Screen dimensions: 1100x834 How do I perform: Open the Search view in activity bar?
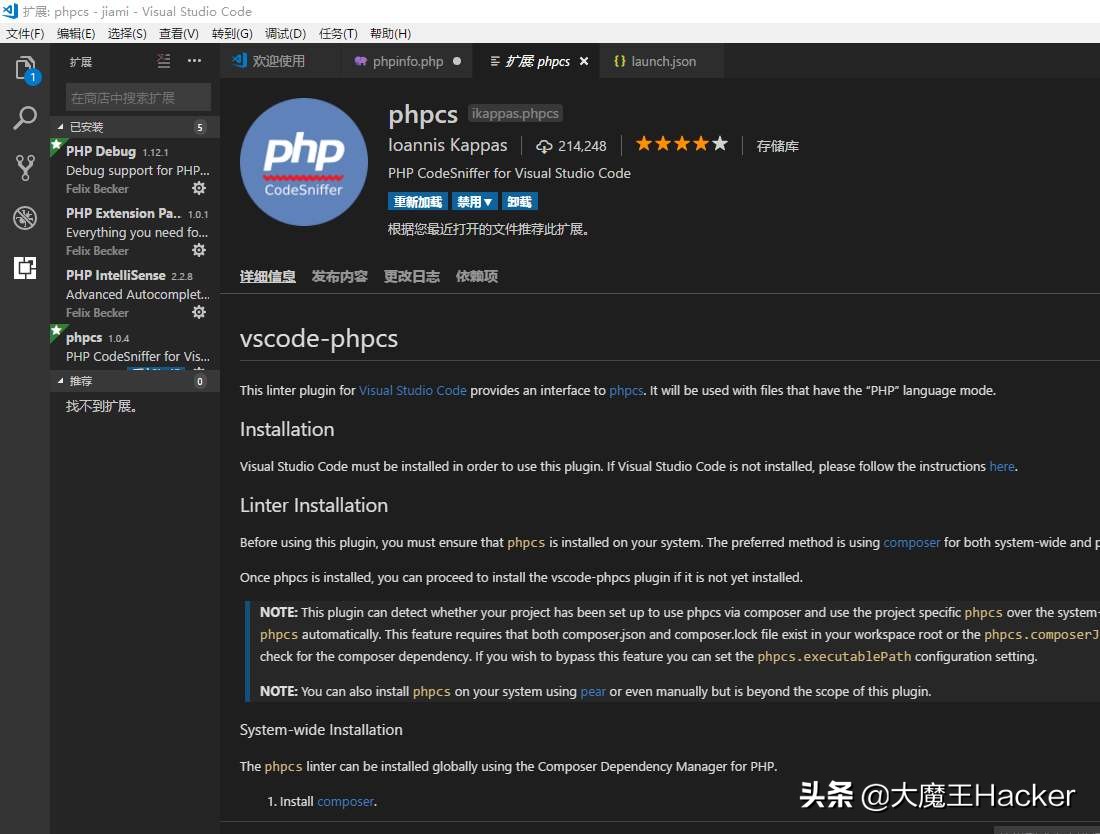tap(25, 118)
